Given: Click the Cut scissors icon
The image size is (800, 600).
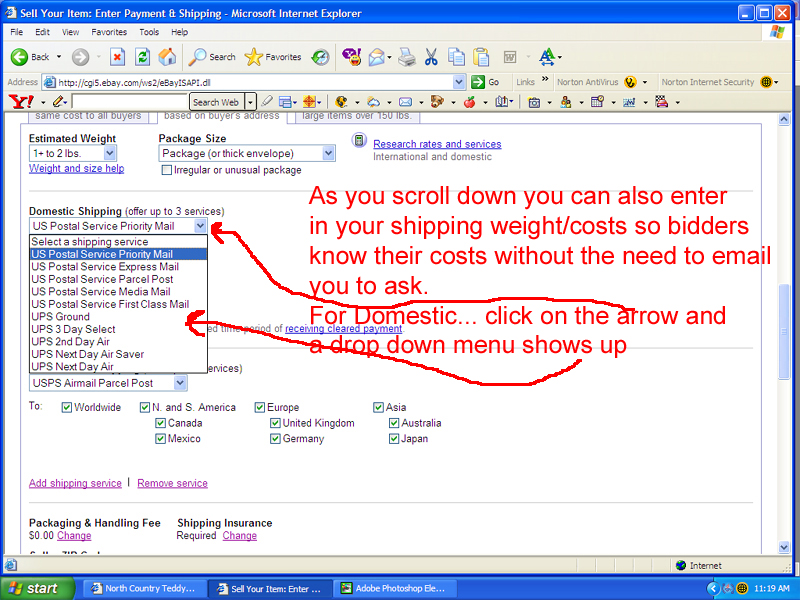Looking at the screenshot, I should click(x=431, y=57).
